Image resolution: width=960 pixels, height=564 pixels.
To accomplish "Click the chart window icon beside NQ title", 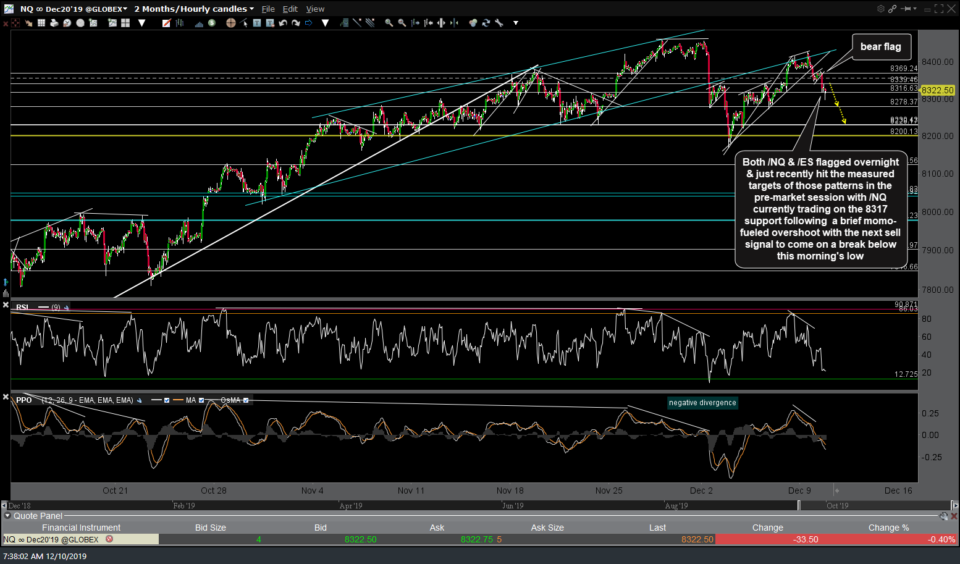I will pos(8,9).
